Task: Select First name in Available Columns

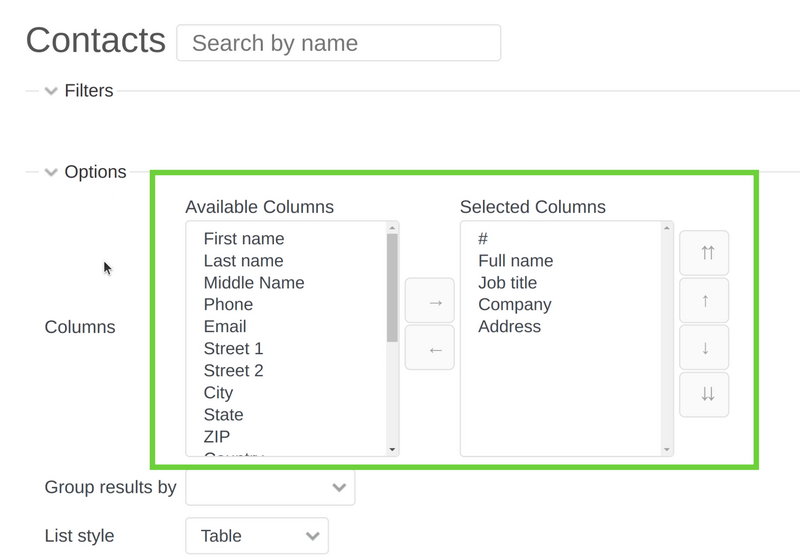Action: pyautogui.click(x=243, y=238)
